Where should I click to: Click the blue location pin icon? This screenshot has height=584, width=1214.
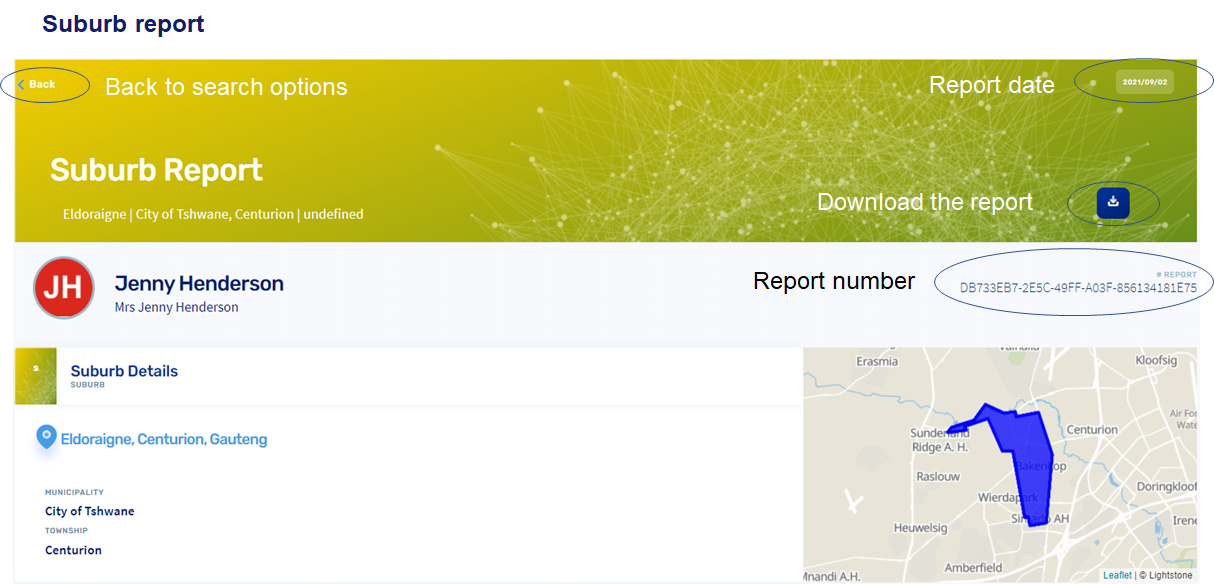click(45, 437)
